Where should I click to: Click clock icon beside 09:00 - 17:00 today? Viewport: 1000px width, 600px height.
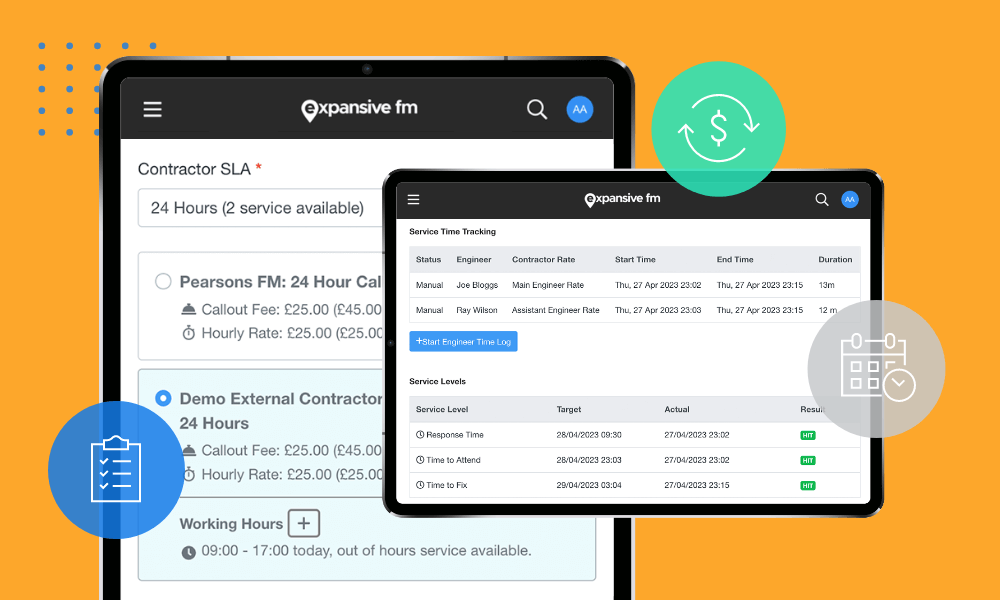point(188,552)
